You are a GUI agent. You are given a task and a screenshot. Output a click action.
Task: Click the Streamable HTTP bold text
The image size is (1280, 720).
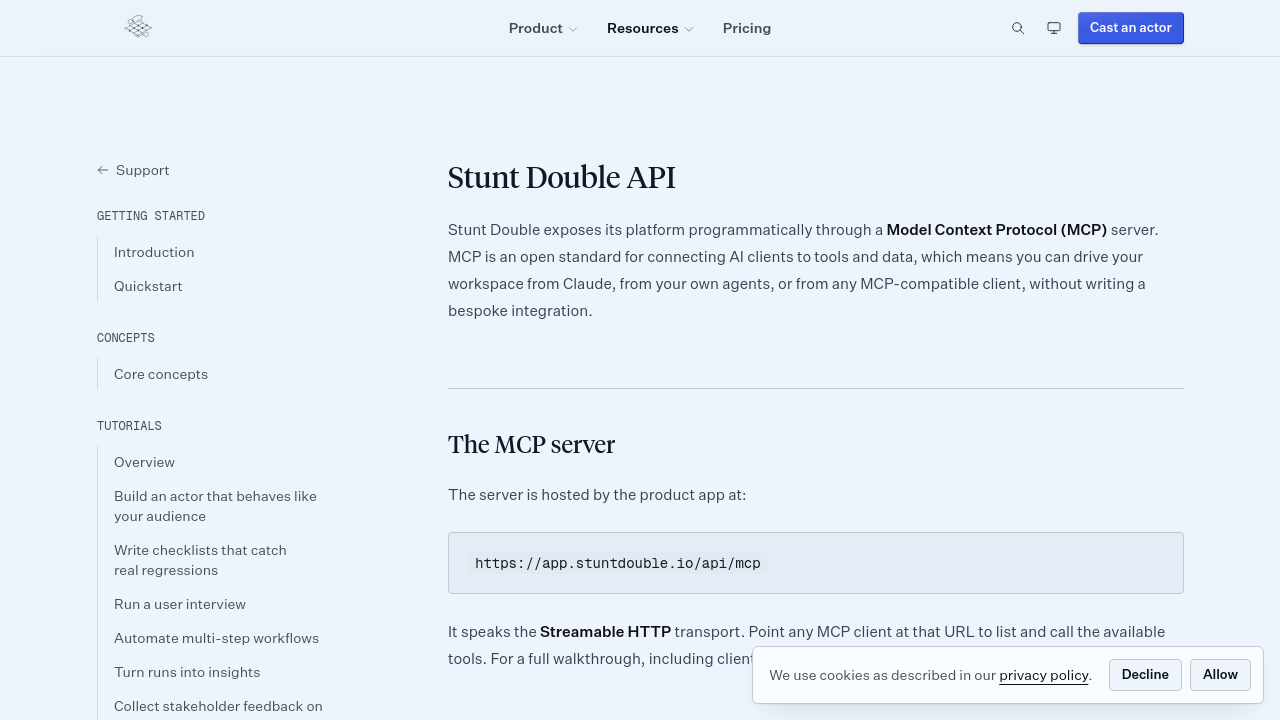605,632
